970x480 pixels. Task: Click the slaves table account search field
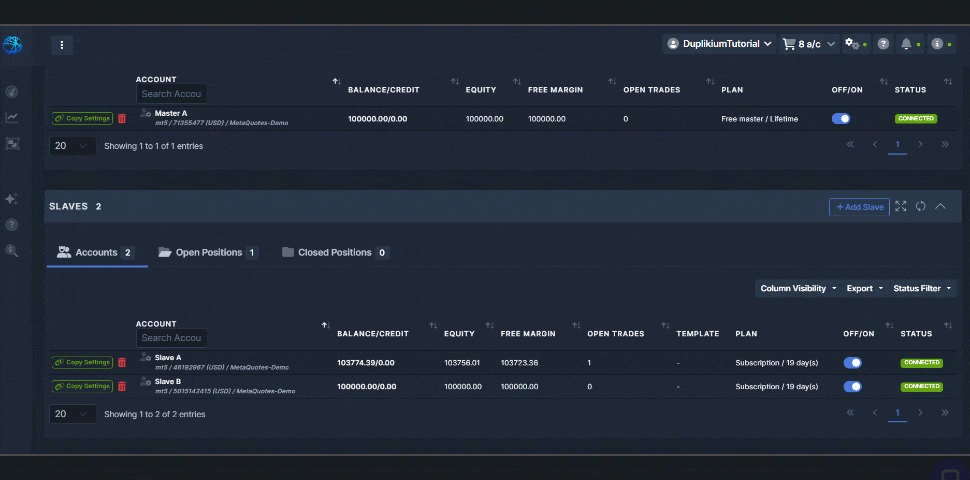(x=172, y=338)
